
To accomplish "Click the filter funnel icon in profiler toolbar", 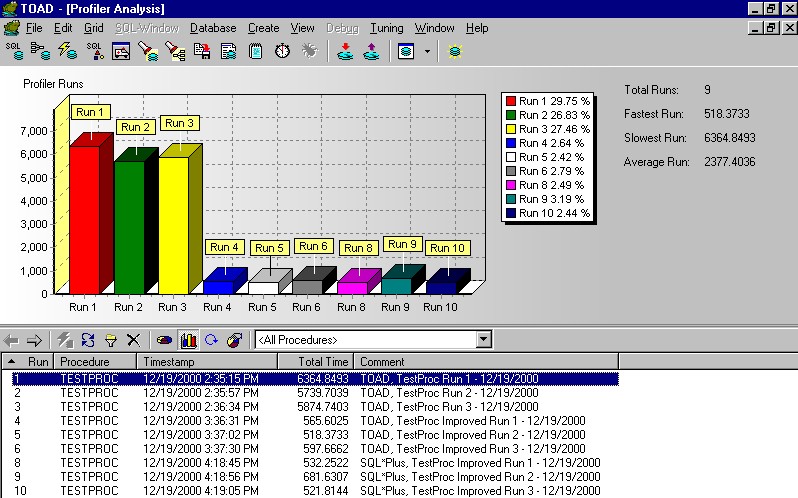I will (111, 340).
